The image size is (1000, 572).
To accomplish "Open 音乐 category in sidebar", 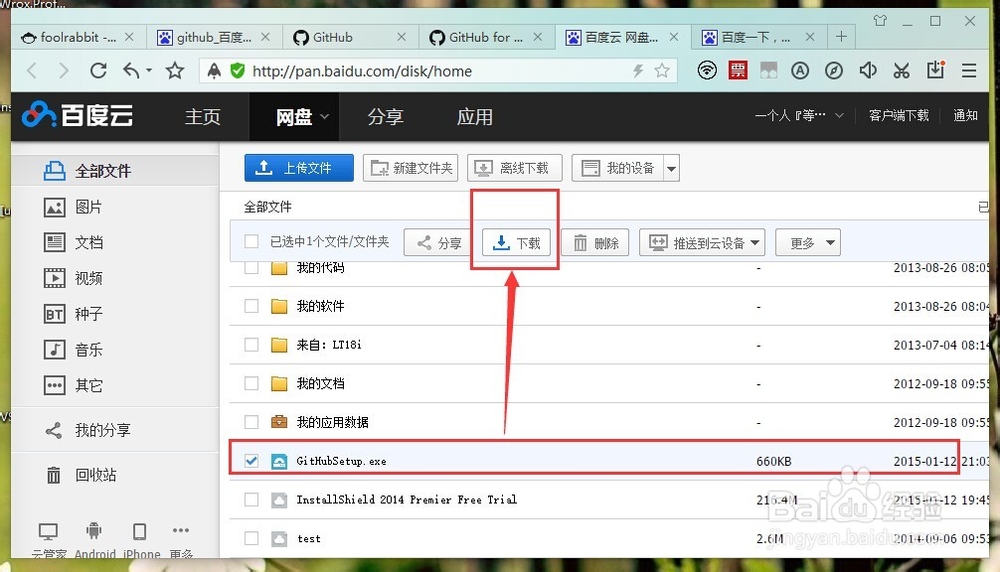I will tap(73, 349).
